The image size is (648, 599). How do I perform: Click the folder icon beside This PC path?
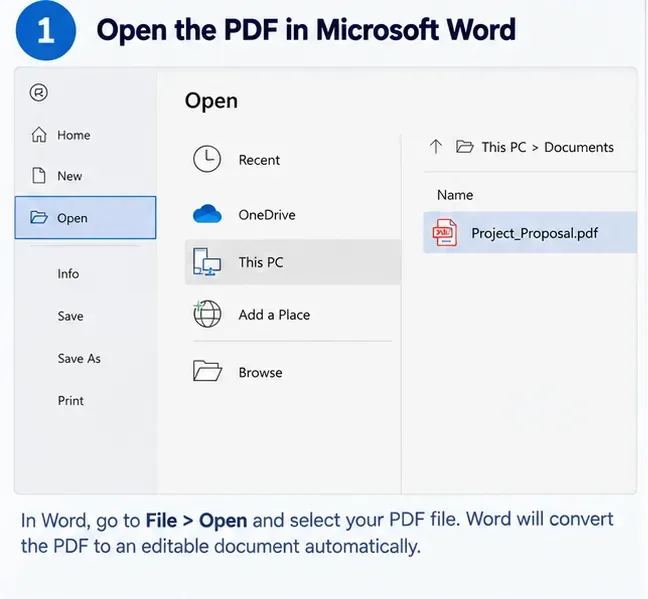tap(465, 146)
